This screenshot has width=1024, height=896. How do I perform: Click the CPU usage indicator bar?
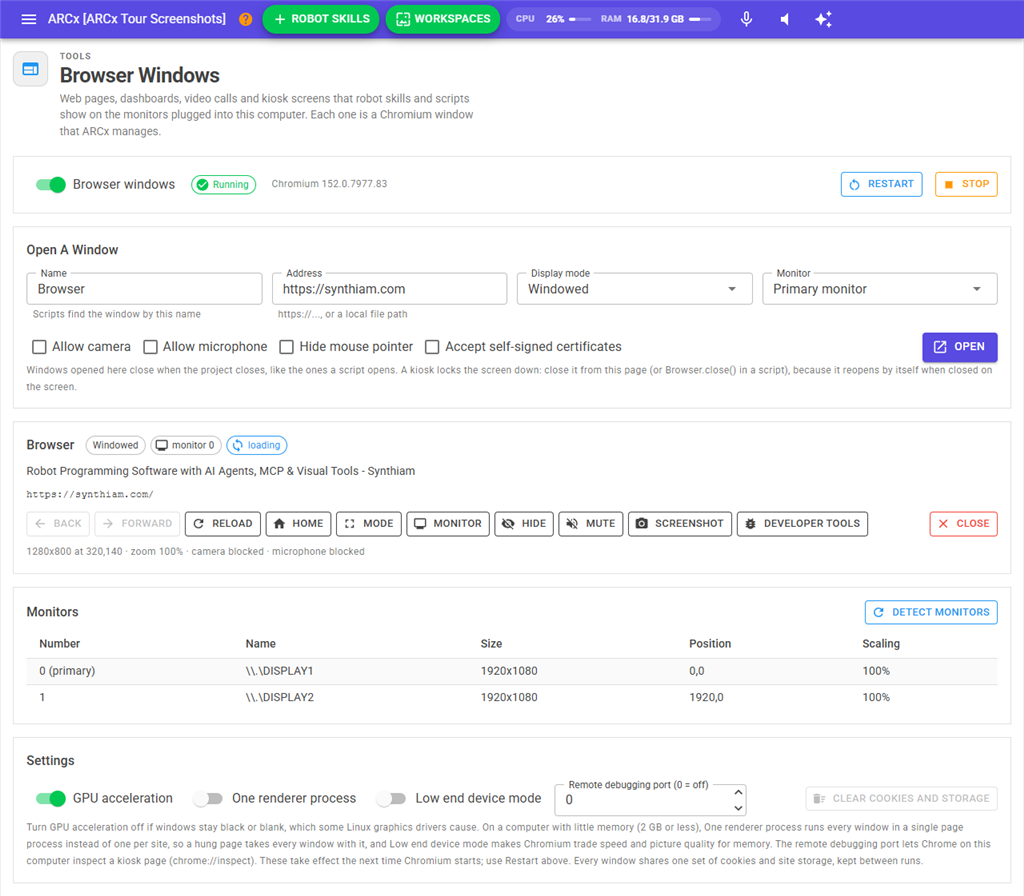[x=580, y=19]
